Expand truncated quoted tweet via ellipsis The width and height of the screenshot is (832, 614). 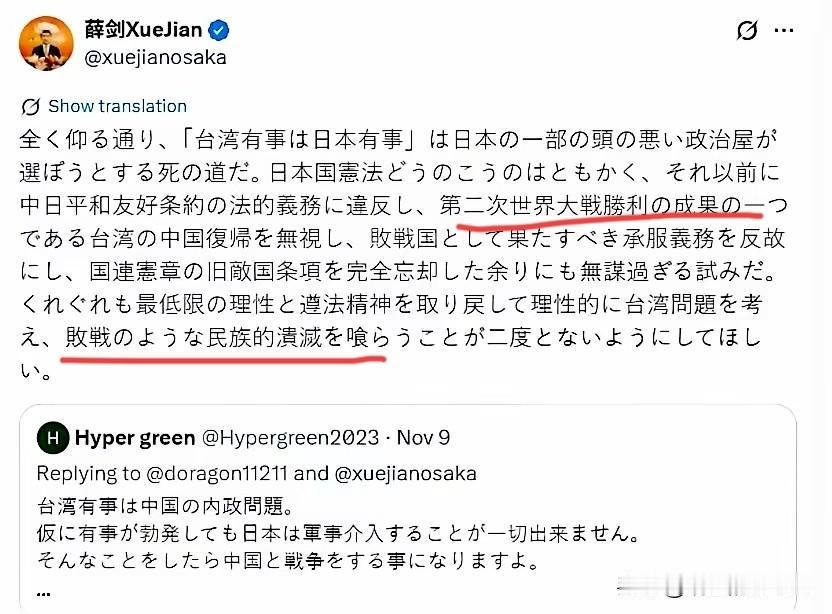coord(44,593)
